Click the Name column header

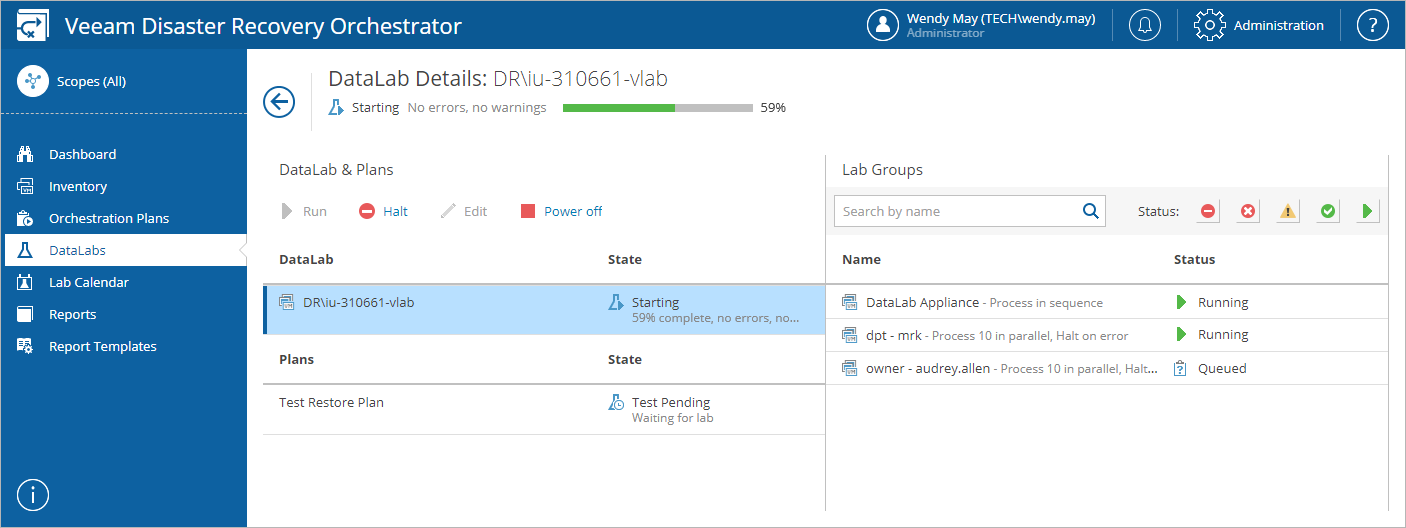(861, 259)
